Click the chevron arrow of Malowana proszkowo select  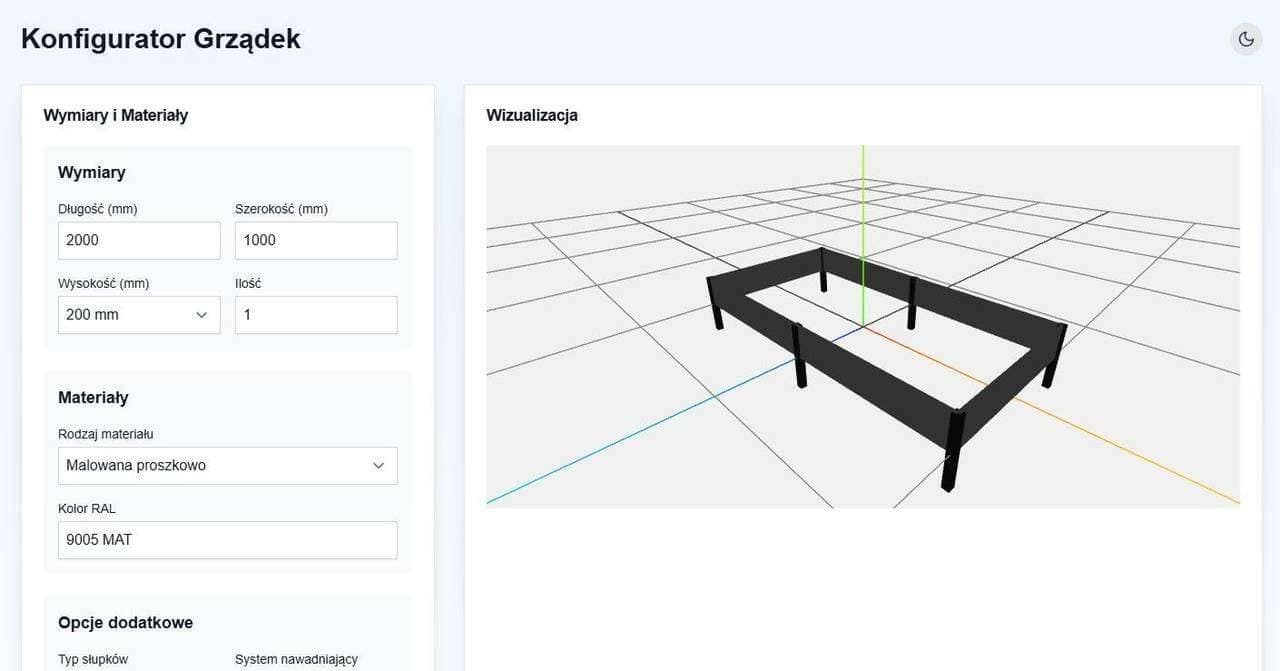(379, 465)
